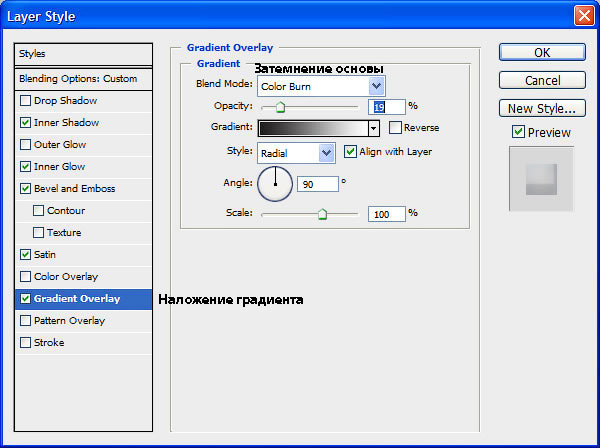Select Blending Options: Custom entry

point(83,79)
